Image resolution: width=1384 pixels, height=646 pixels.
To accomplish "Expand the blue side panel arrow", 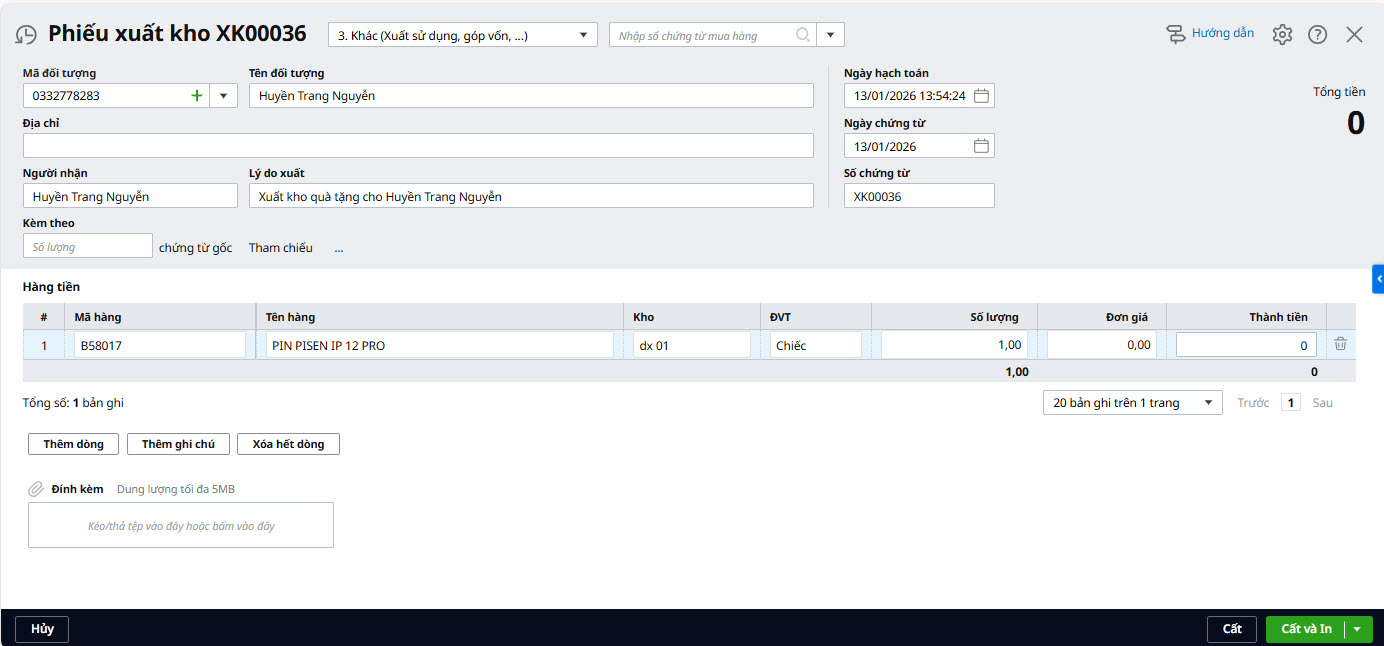I will click(1378, 279).
